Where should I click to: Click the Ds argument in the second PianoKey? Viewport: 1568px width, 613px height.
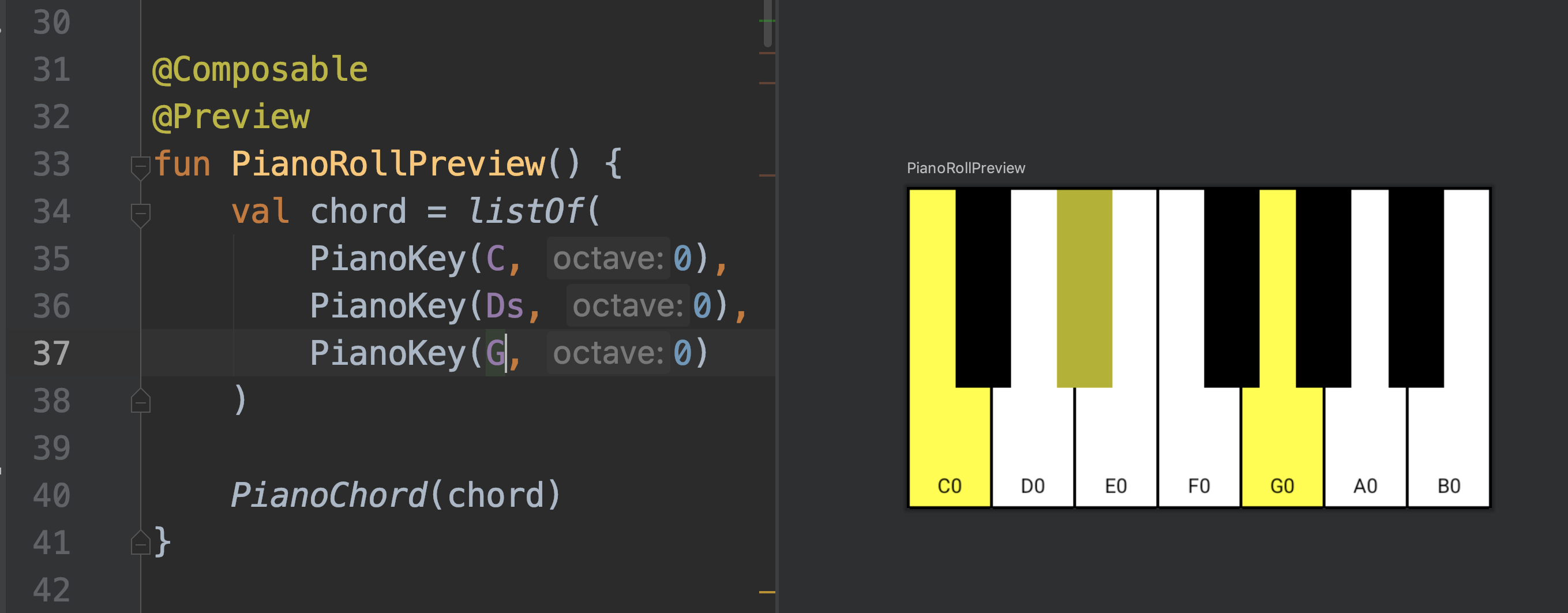[x=505, y=305]
